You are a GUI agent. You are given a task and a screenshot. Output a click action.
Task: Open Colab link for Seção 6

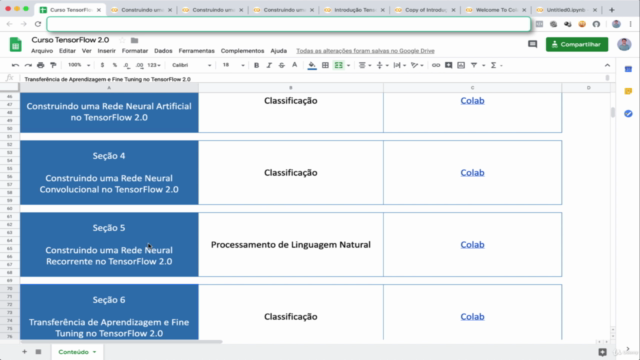point(472,317)
